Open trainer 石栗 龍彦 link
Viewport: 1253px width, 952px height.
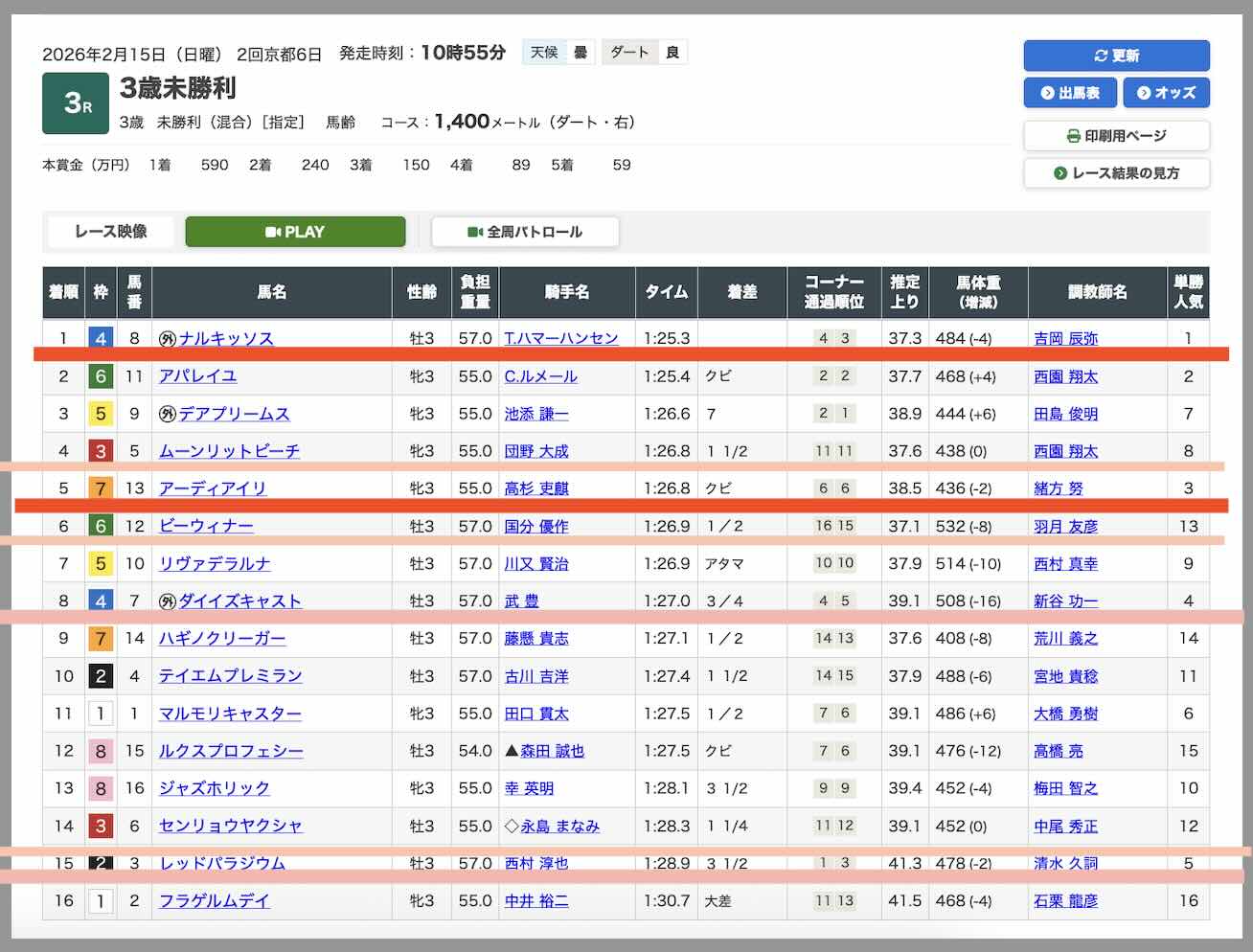pyautogui.click(x=1065, y=900)
